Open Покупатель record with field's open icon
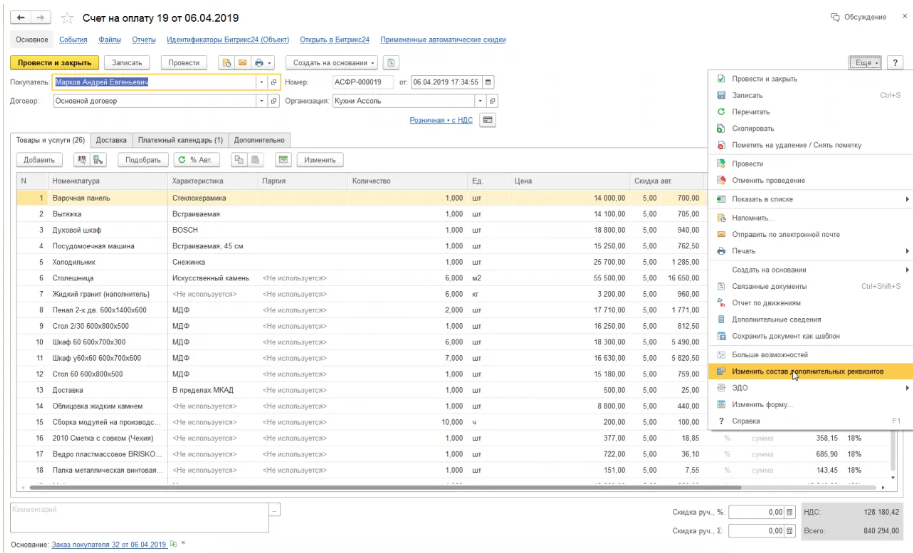This screenshot has height=553, width=913. click(x=274, y=82)
